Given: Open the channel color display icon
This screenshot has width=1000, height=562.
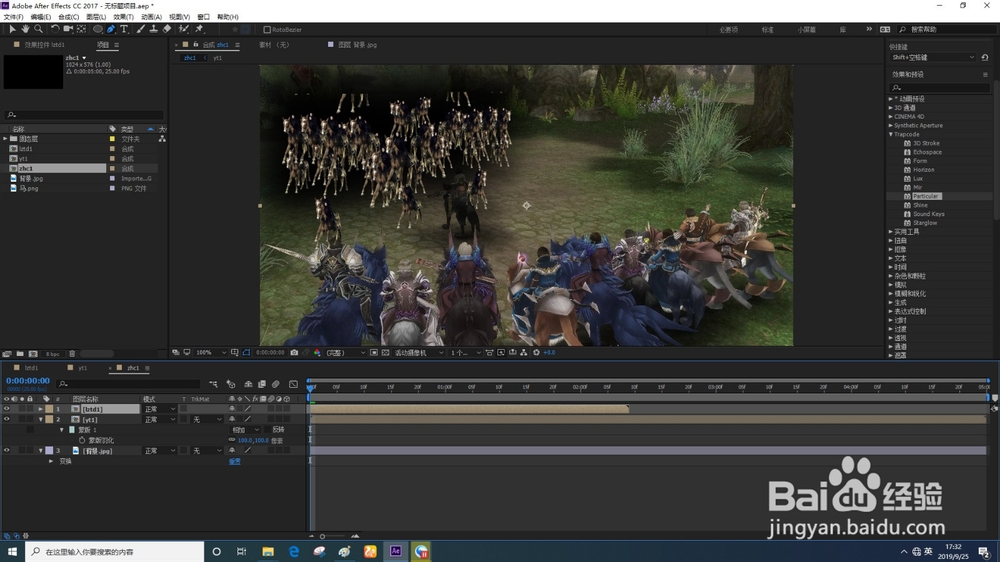Looking at the screenshot, I should [x=317, y=352].
